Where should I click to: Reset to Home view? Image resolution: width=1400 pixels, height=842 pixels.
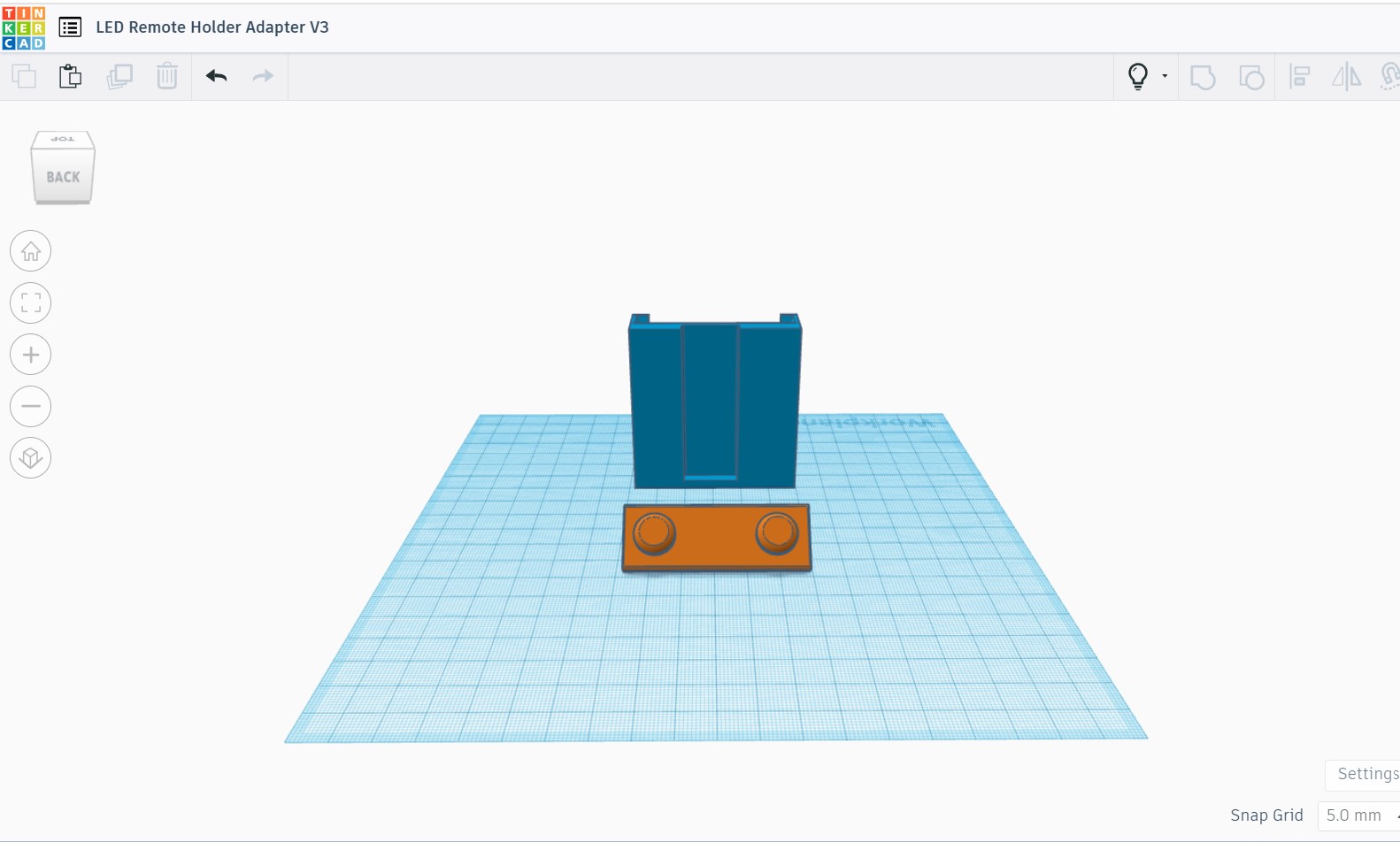(x=31, y=251)
